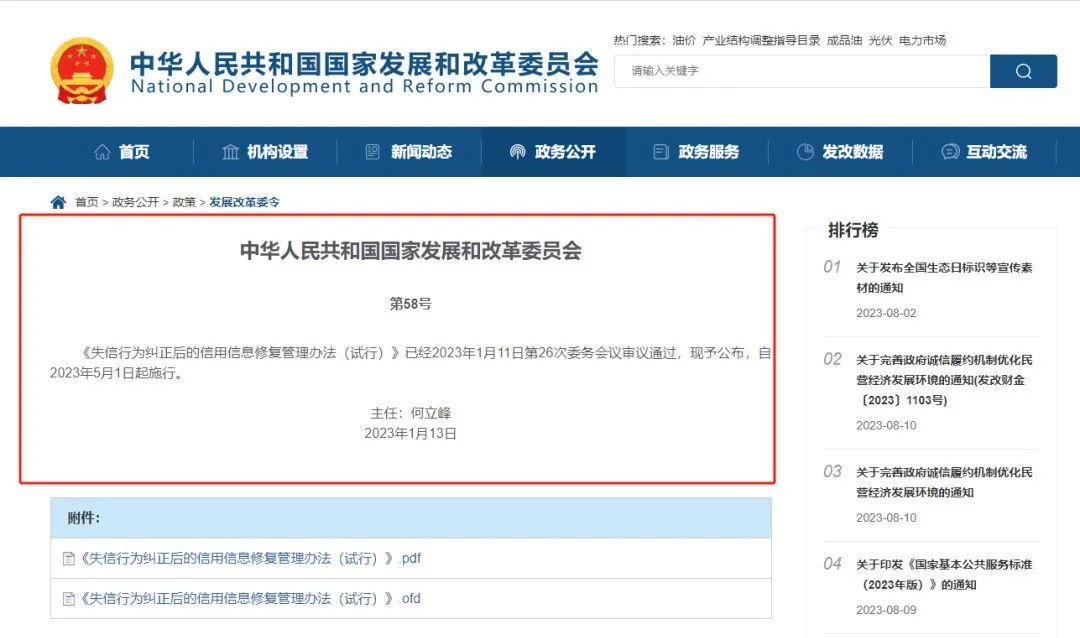Click the date 2023-08-09 in ranking

point(886,610)
